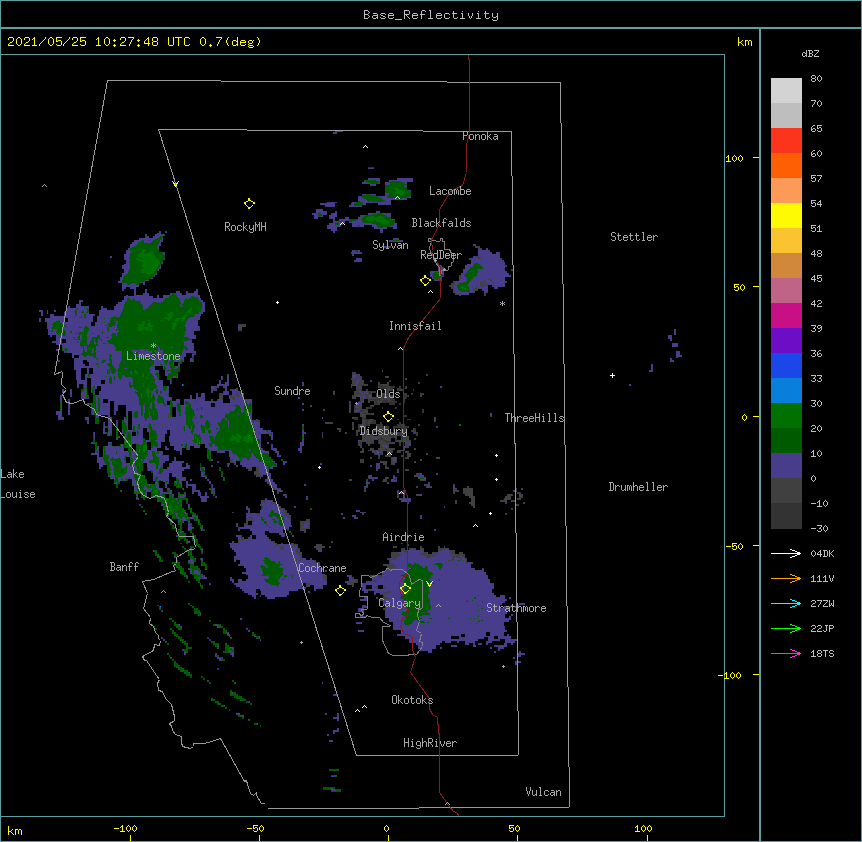Image resolution: width=862 pixels, height=842 pixels.
Task: Select the purple 10 dBZ color swatch
Action: tap(786, 466)
